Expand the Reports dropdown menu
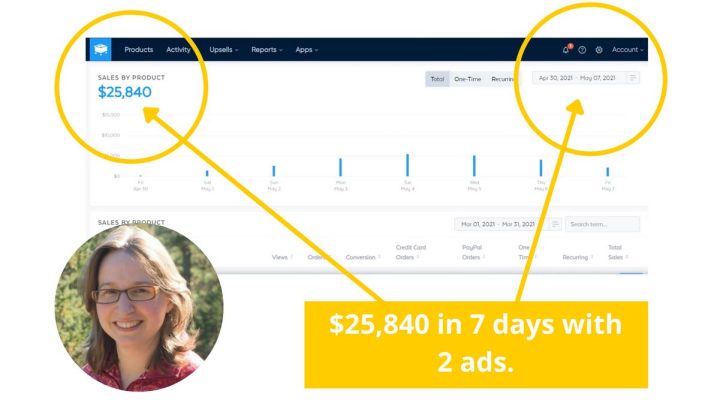 [267, 49]
